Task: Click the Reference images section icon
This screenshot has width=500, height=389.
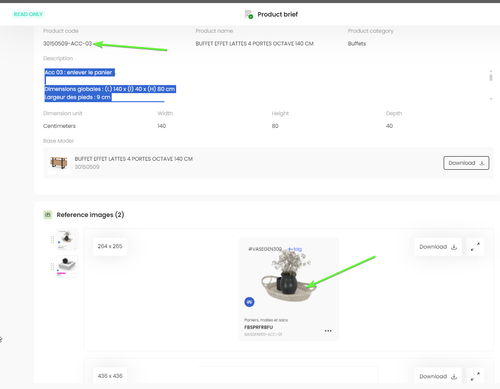Action: [48, 215]
